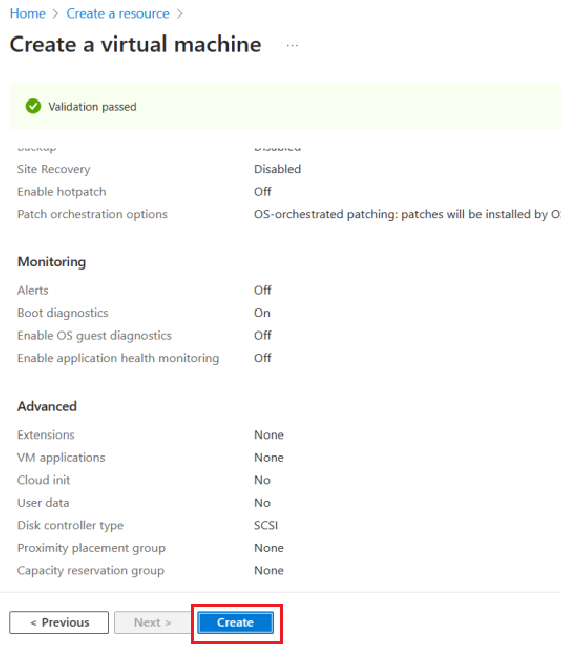This screenshot has width=561, height=653.
Task: Click the Proximity placement group label
Action: (91, 548)
